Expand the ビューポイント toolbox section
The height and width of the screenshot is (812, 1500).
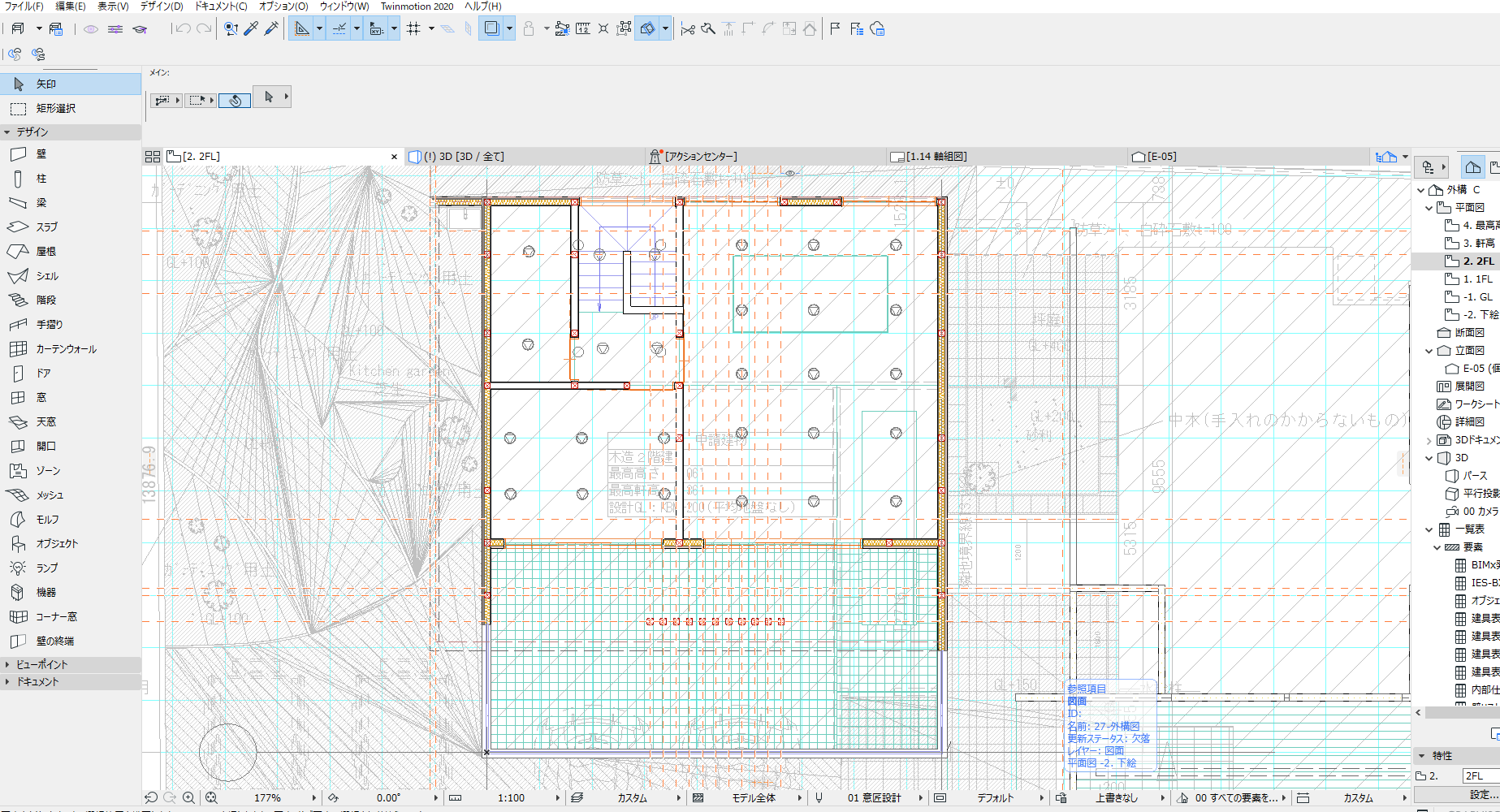pyautogui.click(x=7, y=664)
